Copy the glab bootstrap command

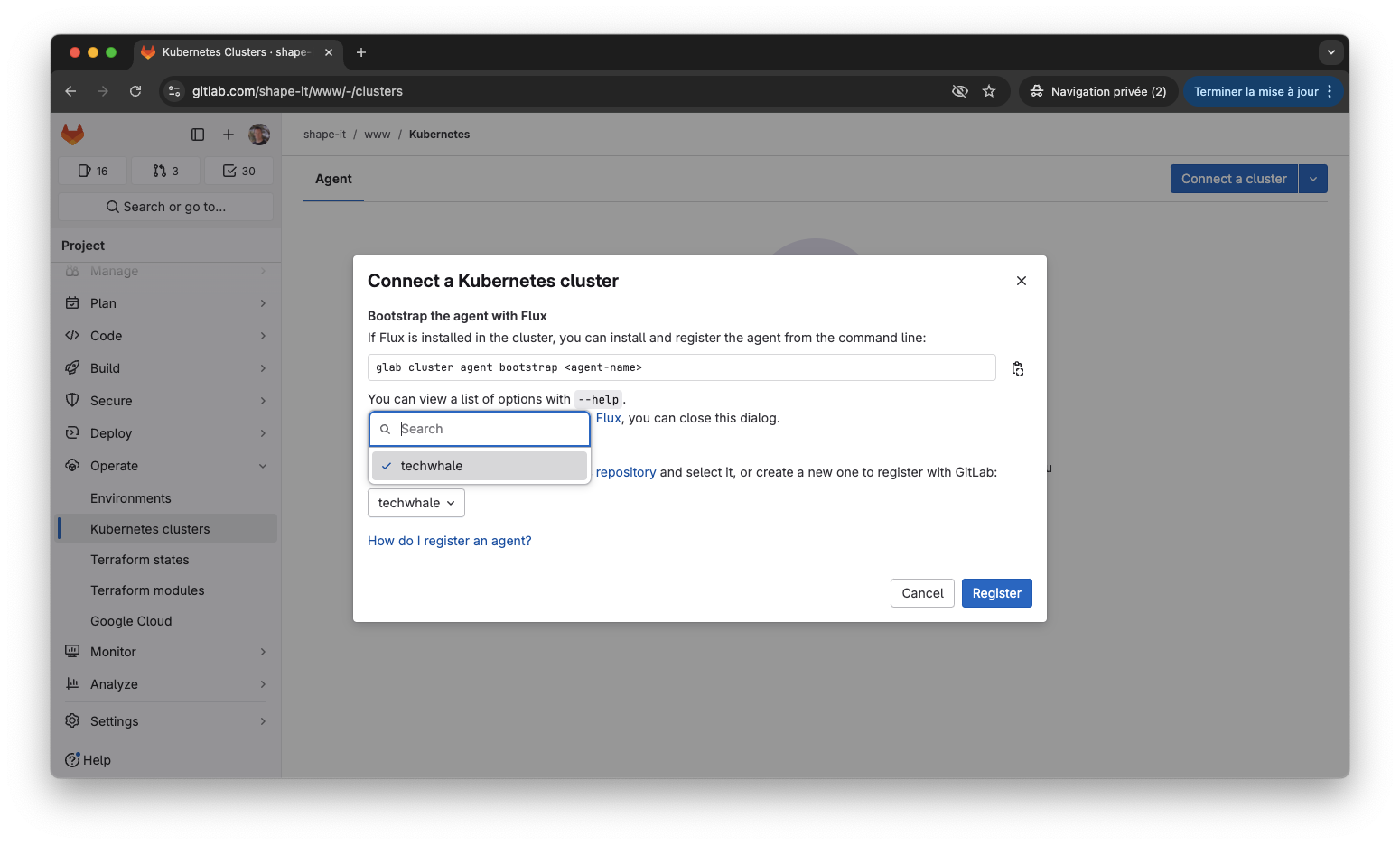click(1018, 368)
